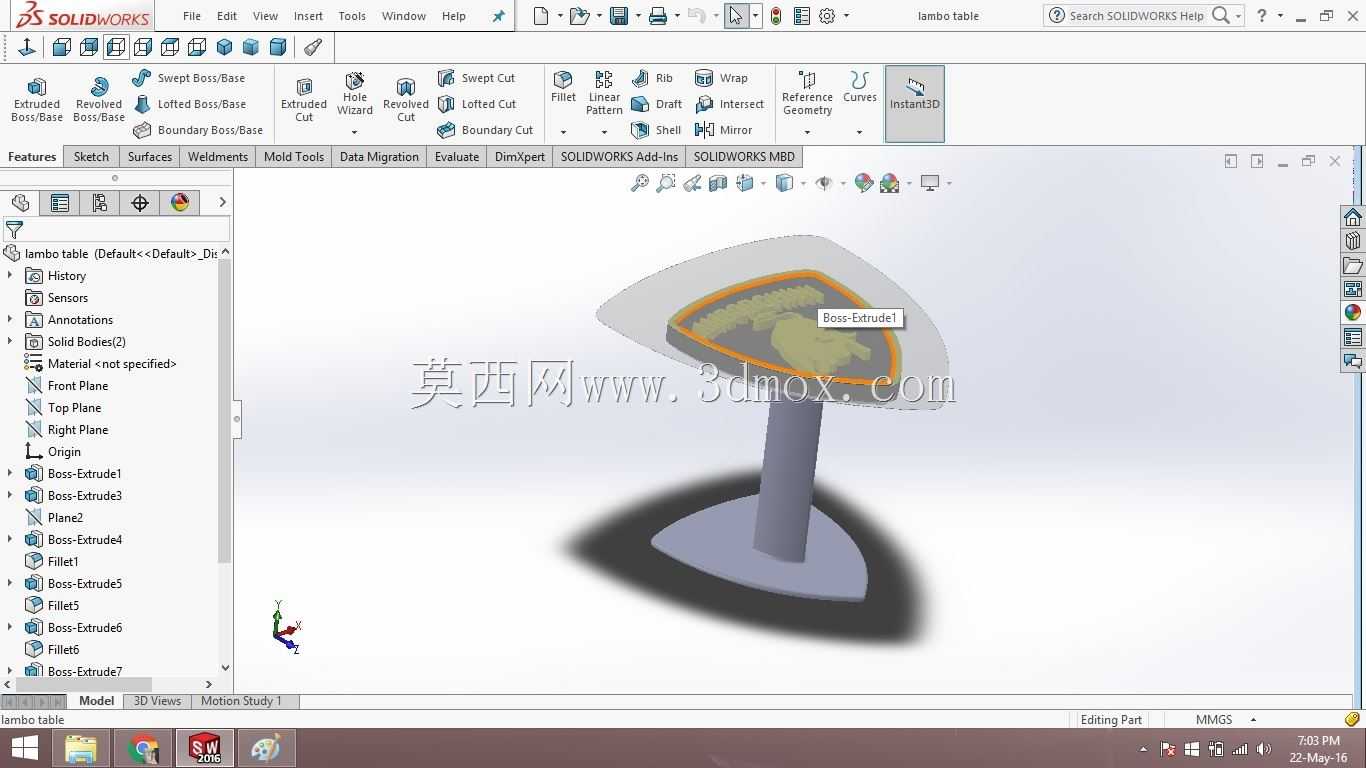Open the Curves tool

(860, 88)
